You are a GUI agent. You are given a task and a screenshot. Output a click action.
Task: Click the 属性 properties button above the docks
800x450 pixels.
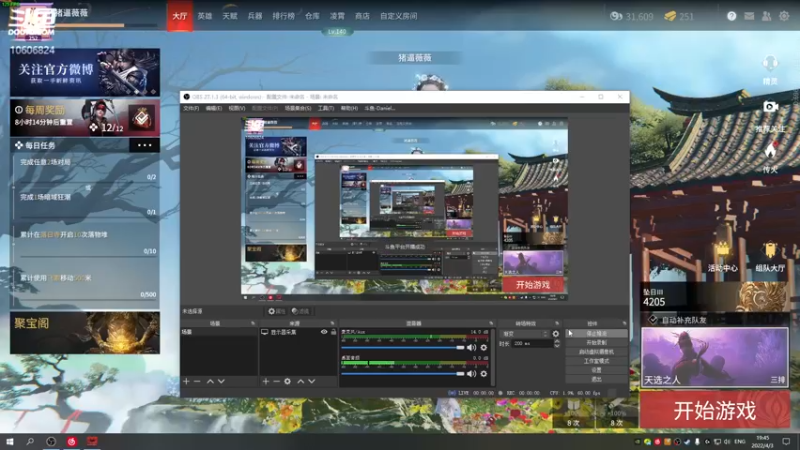276,311
